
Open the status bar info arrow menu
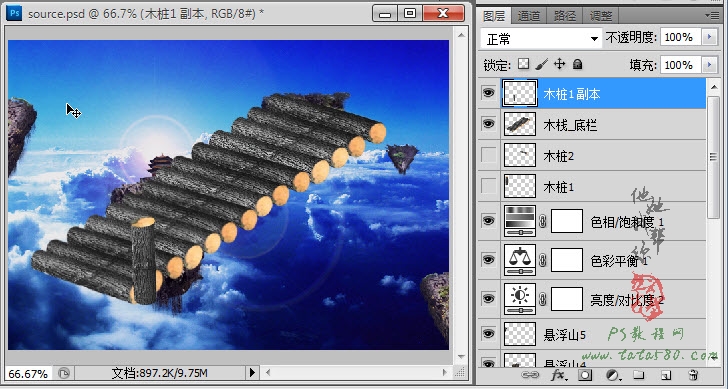pyautogui.click(x=252, y=372)
